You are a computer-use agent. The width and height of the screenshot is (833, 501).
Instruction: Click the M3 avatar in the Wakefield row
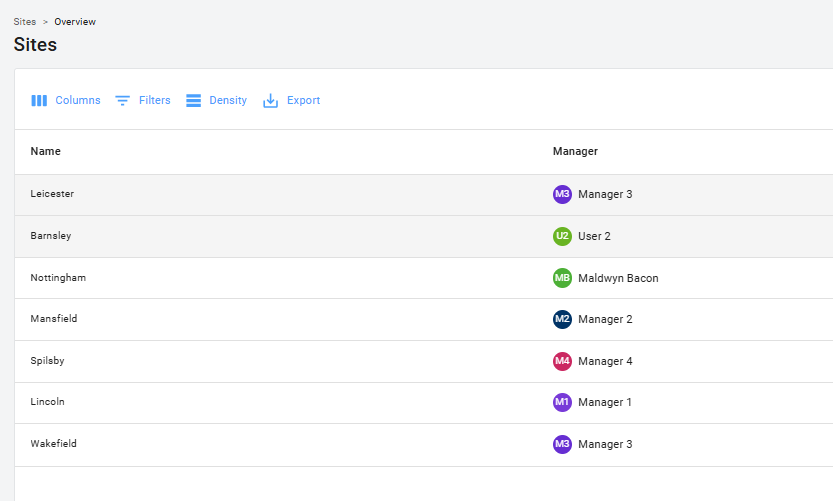point(562,444)
